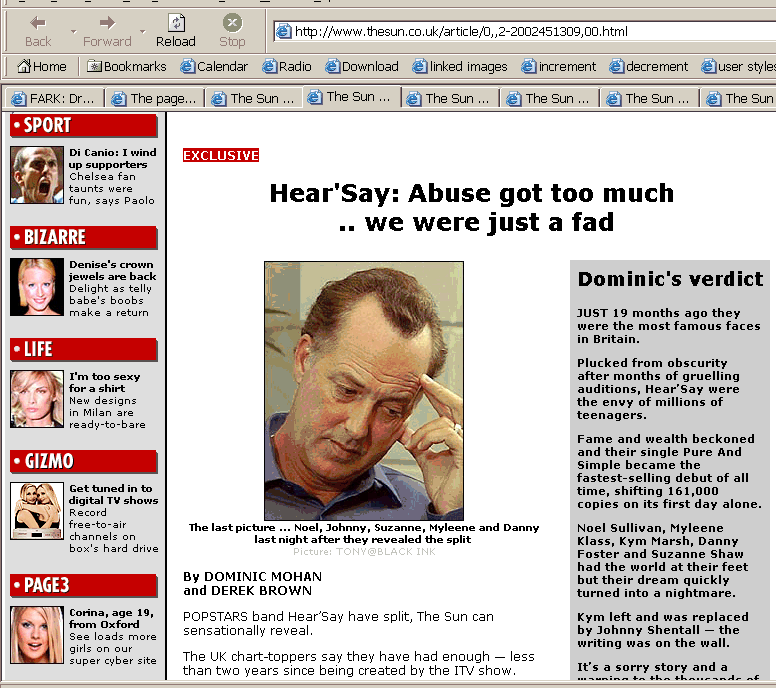The width and height of the screenshot is (776, 688).
Task: Open 'Corina, age 19, from Oxford' link
Action: pos(111,618)
